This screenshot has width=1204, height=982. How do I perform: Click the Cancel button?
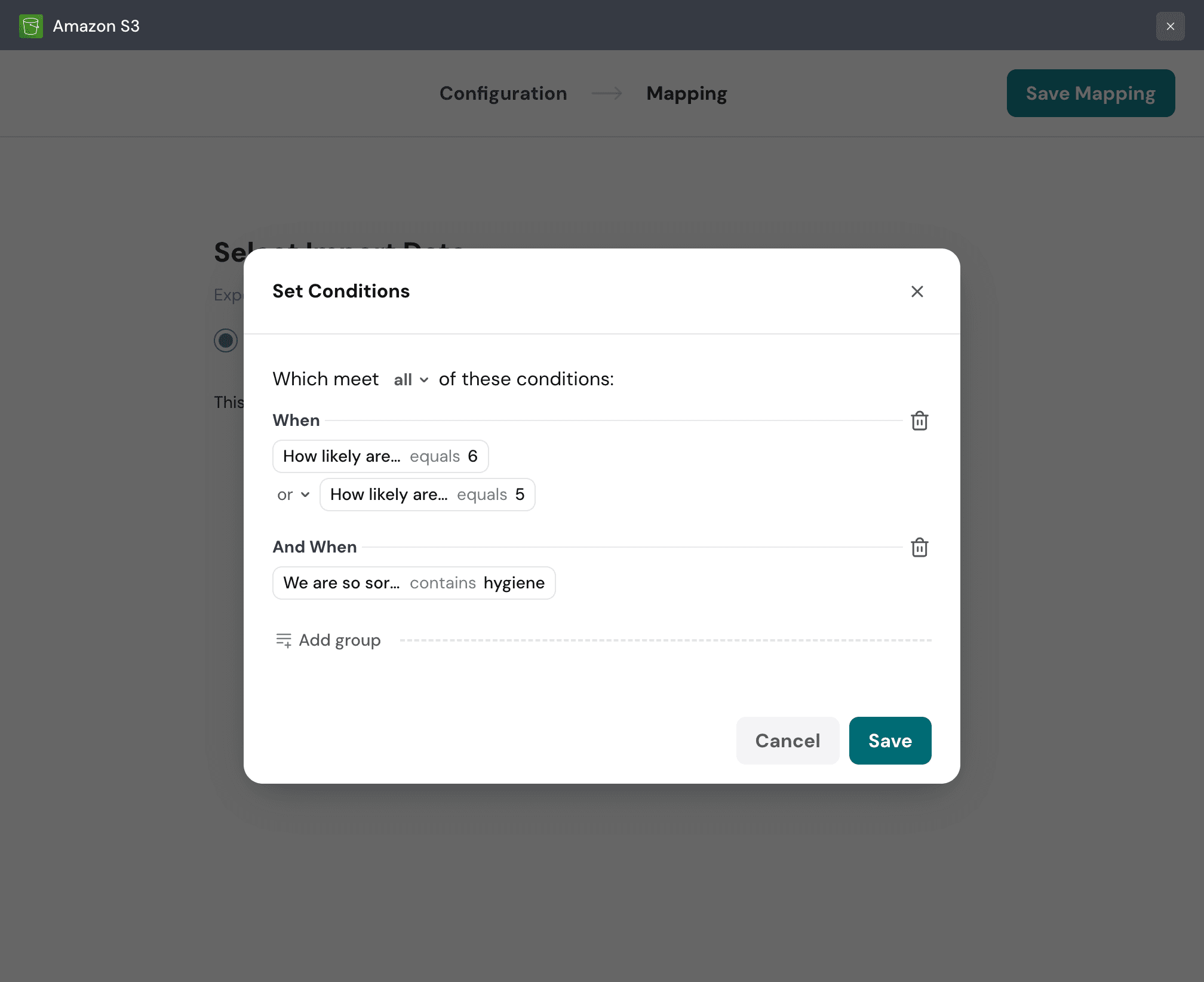(788, 741)
